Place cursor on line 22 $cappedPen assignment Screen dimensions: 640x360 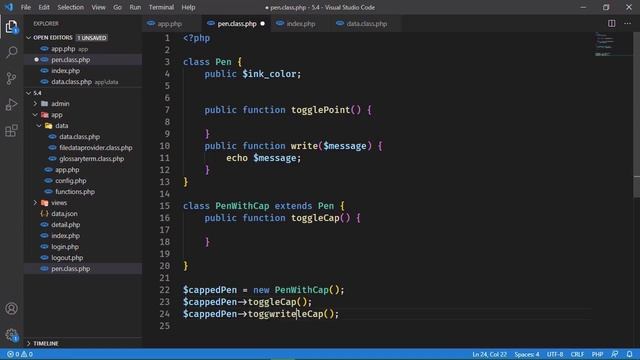(264, 290)
